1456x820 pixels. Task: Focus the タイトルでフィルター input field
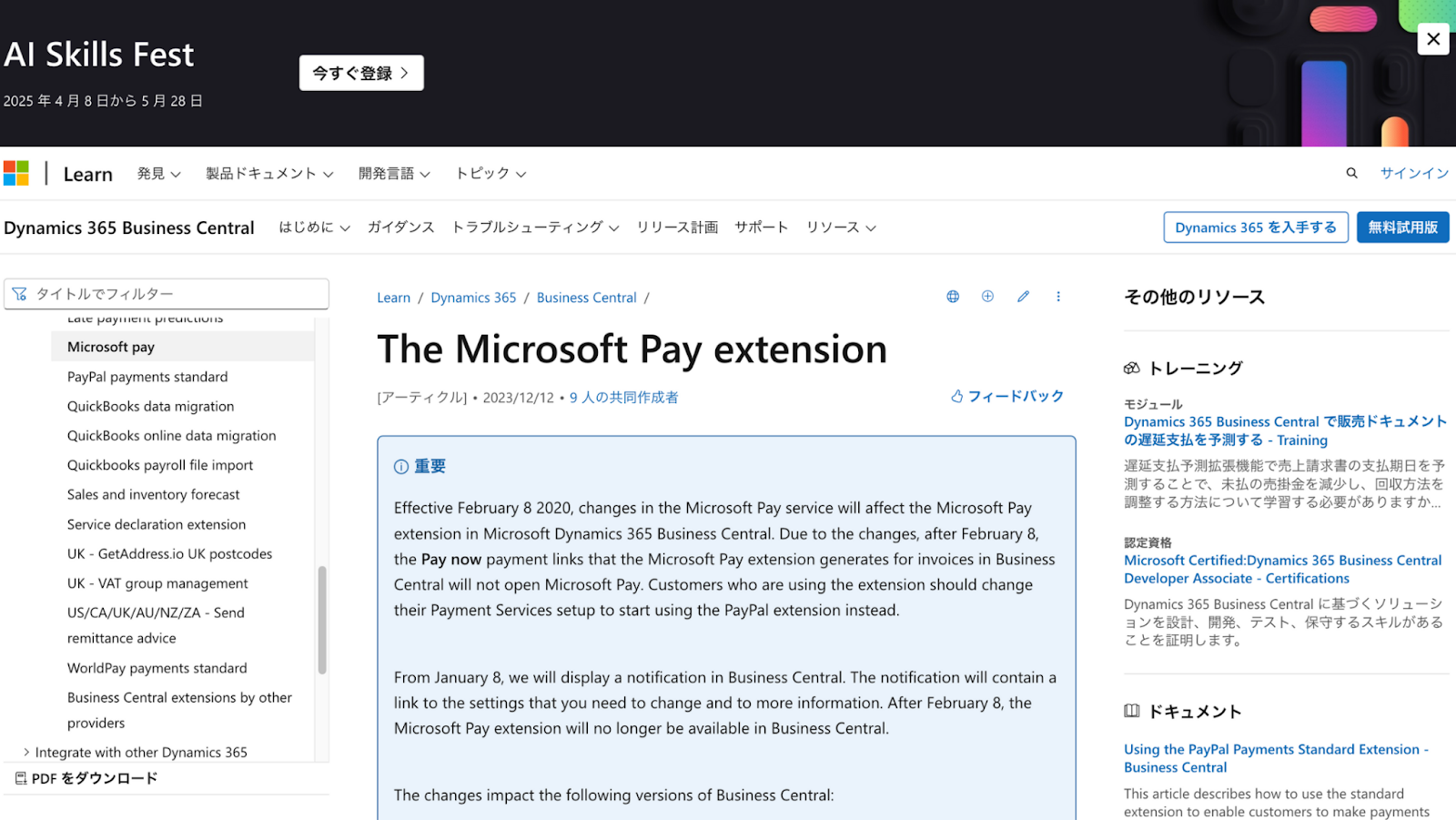click(167, 294)
